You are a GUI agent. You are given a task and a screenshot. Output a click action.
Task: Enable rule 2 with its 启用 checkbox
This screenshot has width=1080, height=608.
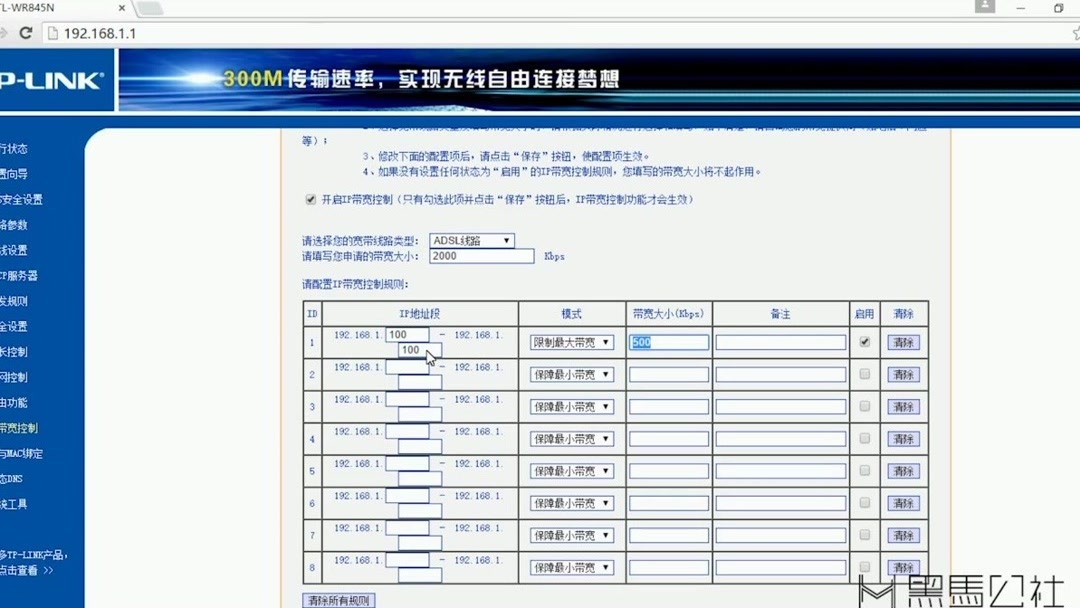pyautogui.click(x=864, y=374)
